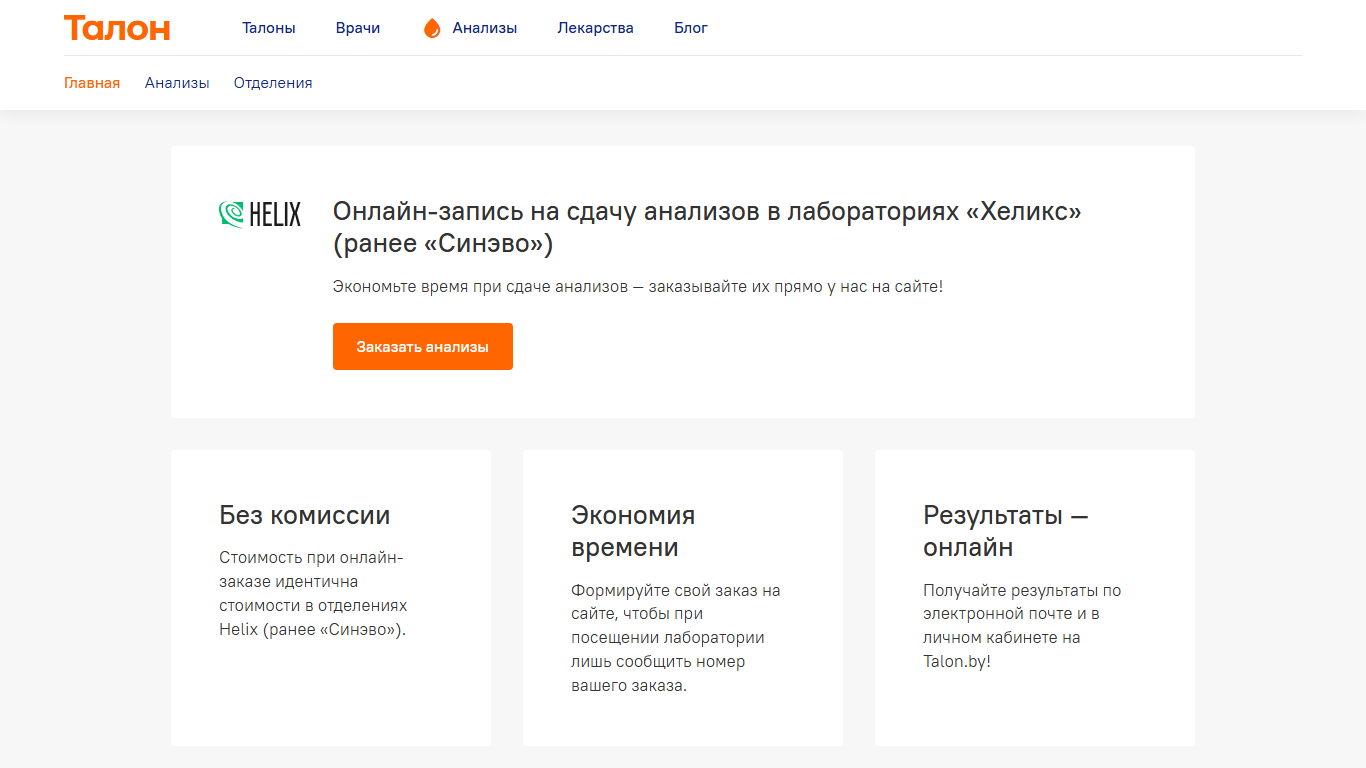Click the orange drop icon beside Анализы
Screen dimensions: 1366x768
(x=432, y=28)
